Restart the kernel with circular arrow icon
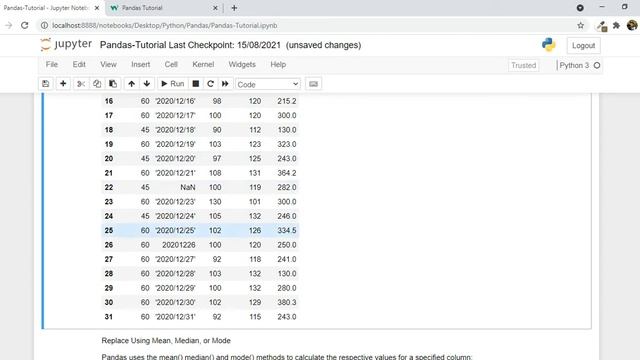The image size is (640, 360). pos(210,84)
